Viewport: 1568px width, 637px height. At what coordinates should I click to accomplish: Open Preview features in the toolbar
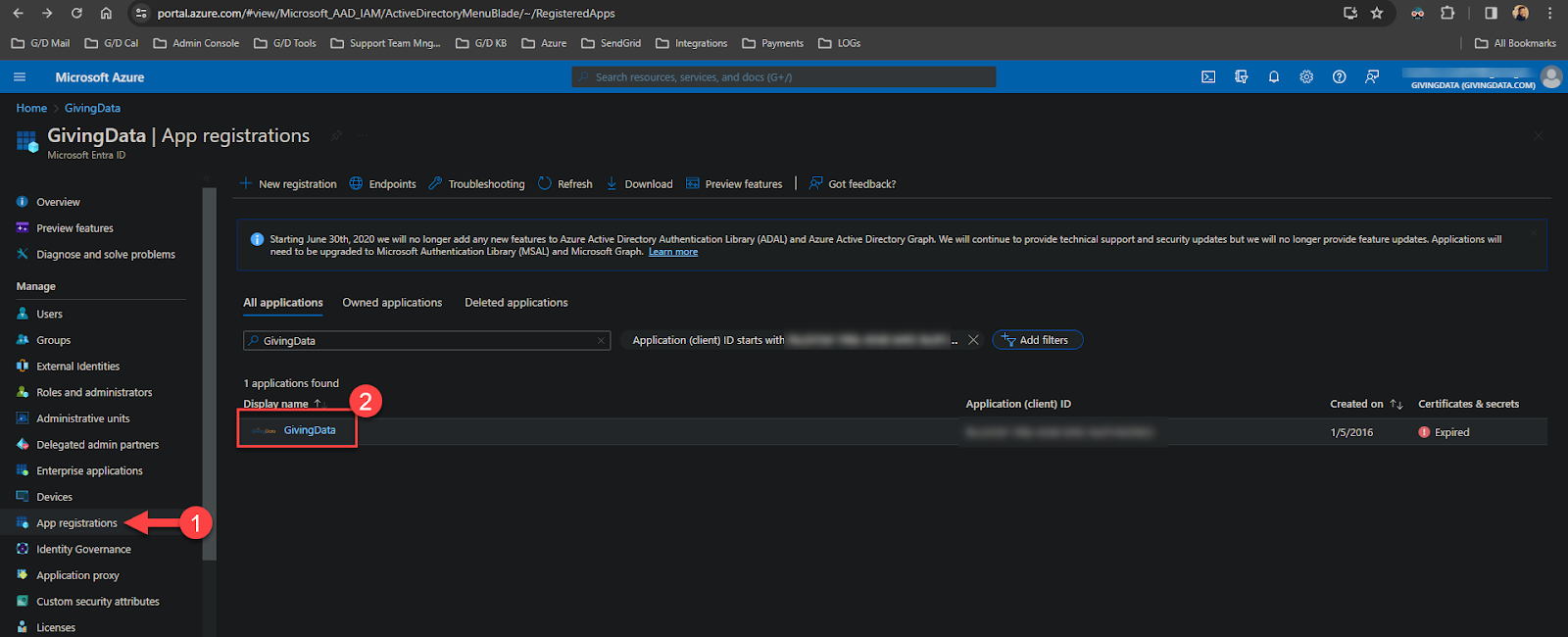(x=734, y=184)
